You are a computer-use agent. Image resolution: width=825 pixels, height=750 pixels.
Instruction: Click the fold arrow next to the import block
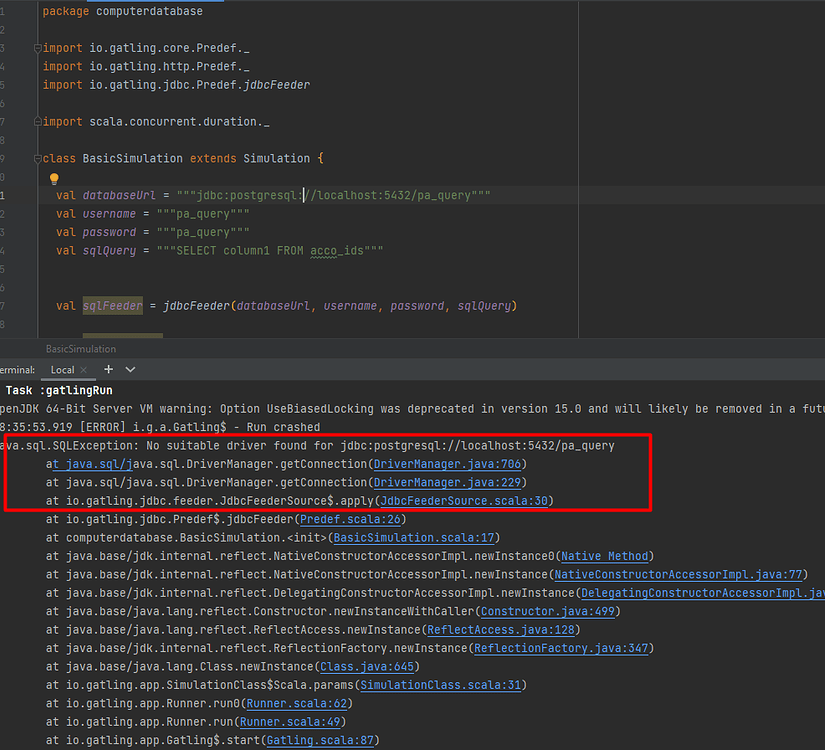[x=36, y=47]
